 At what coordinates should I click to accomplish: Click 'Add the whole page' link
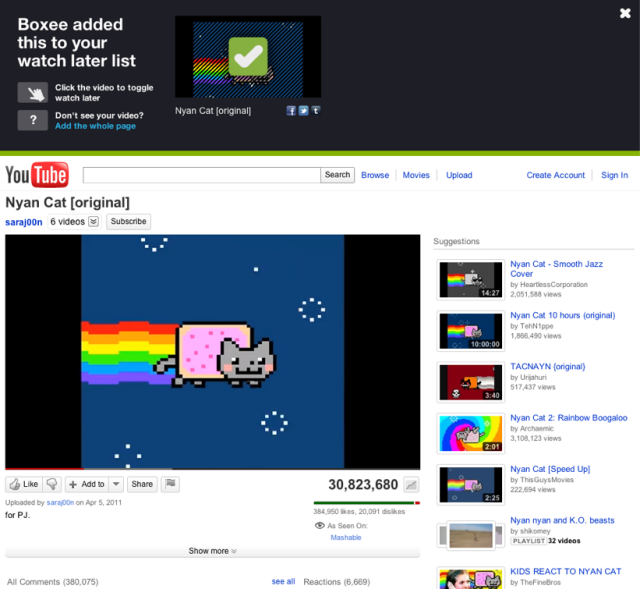click(x=96, y=126)
